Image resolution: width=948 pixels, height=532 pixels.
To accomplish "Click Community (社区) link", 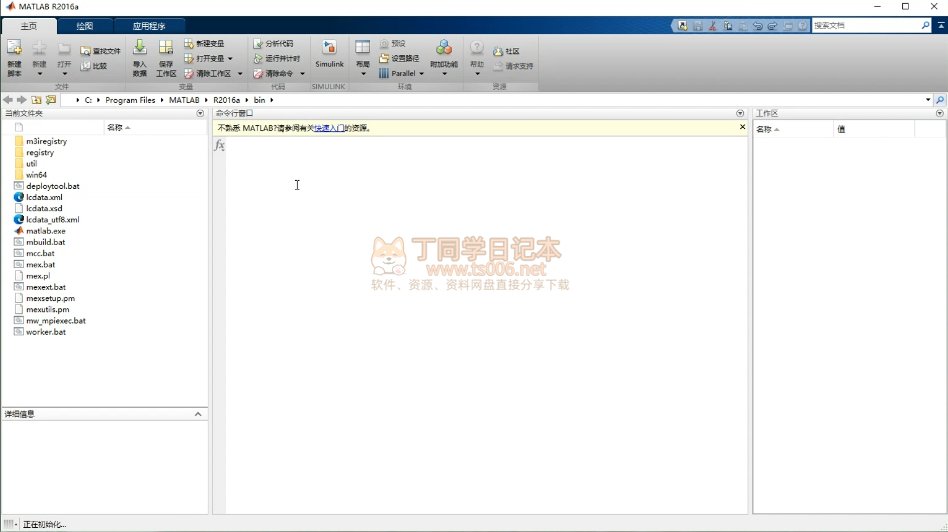I will tap(507, 51).
